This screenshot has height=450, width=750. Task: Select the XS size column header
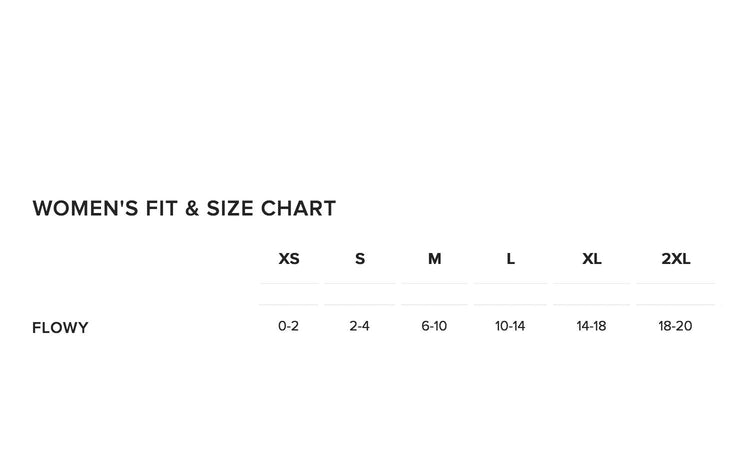click(289, 259)
